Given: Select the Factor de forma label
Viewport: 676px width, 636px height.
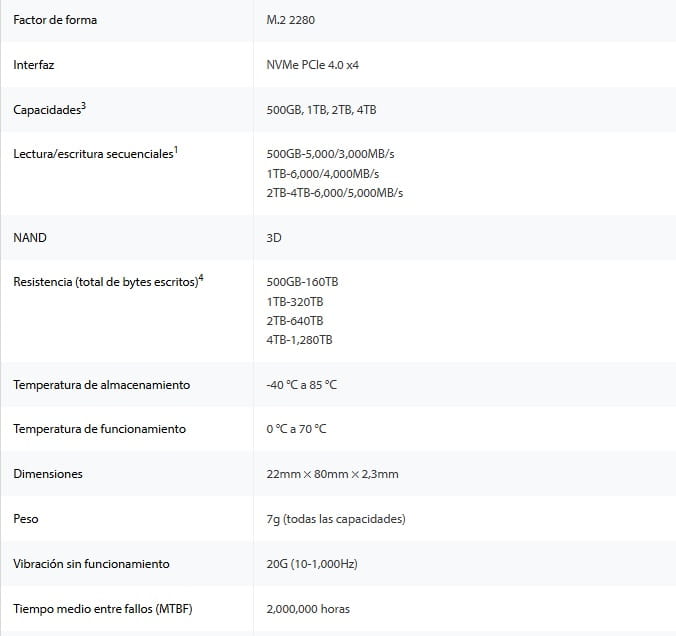Looking at the screenshot, I should [x=55, y=20].
